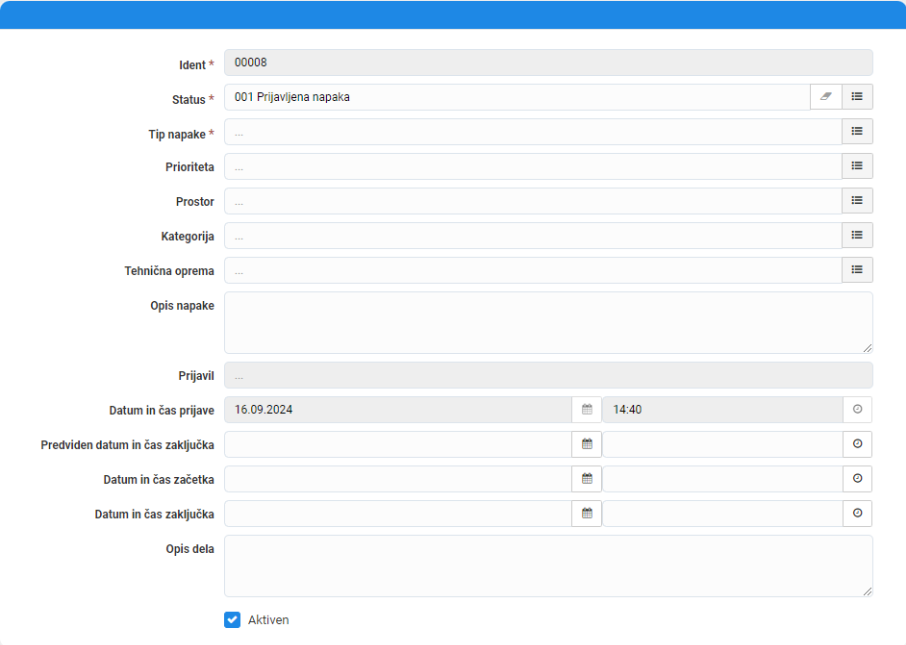This screenshot has height=645, width=906.
Task: Open clock picker for Datum in čas začetka
Action: (x=857, y=479)
